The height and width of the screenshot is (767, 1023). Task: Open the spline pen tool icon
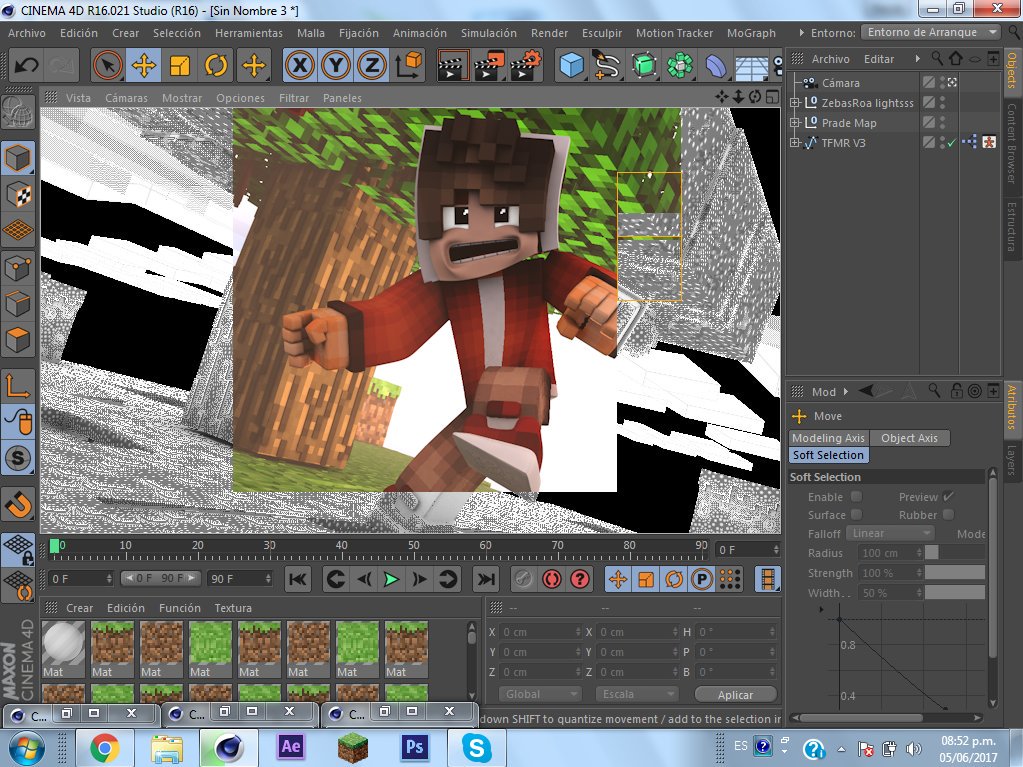click(607, 65)
